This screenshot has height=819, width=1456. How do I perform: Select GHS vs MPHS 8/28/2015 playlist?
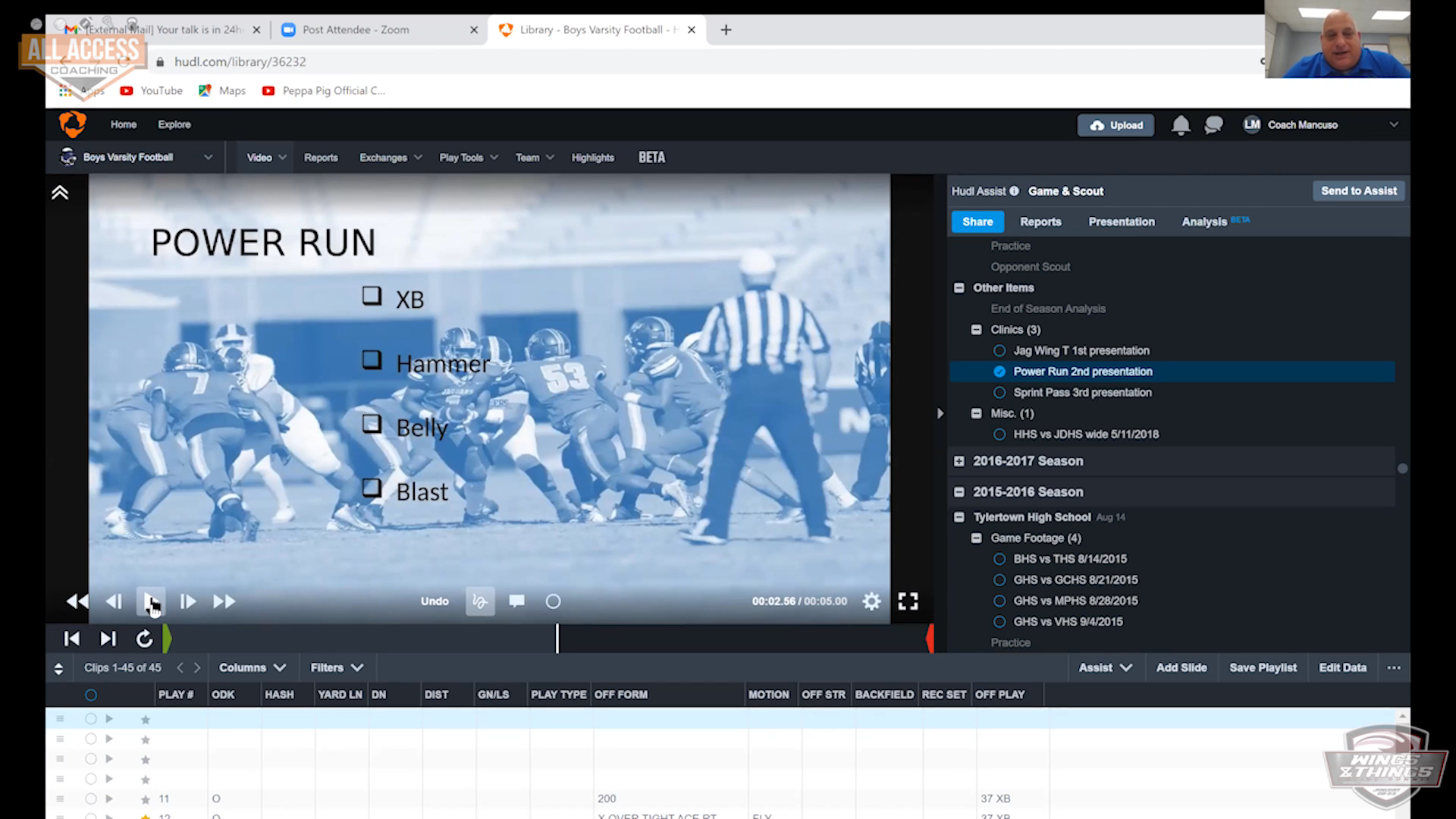point(999,601)
